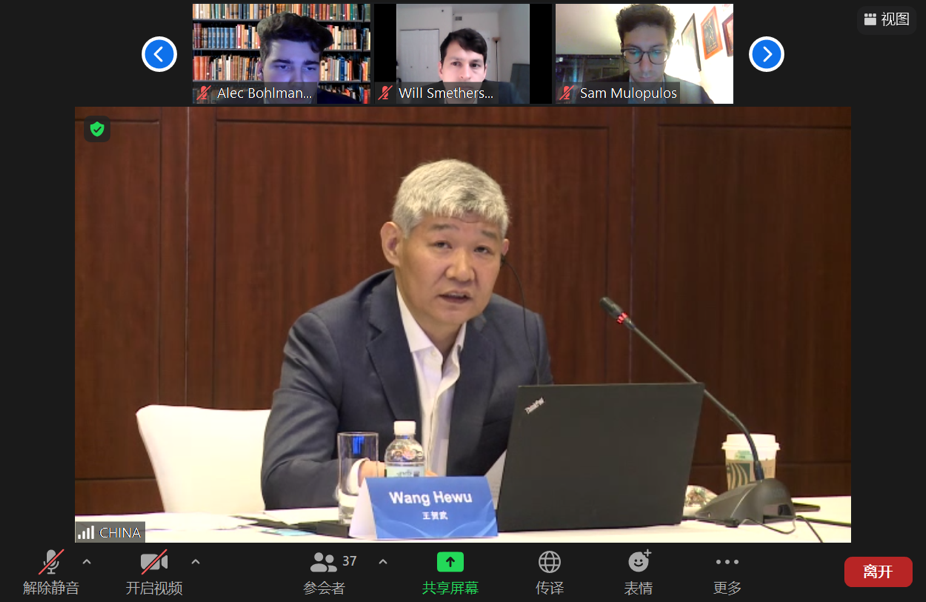
Task: Expand the arrow beside 参会者 participants
Action: [383, 562]
